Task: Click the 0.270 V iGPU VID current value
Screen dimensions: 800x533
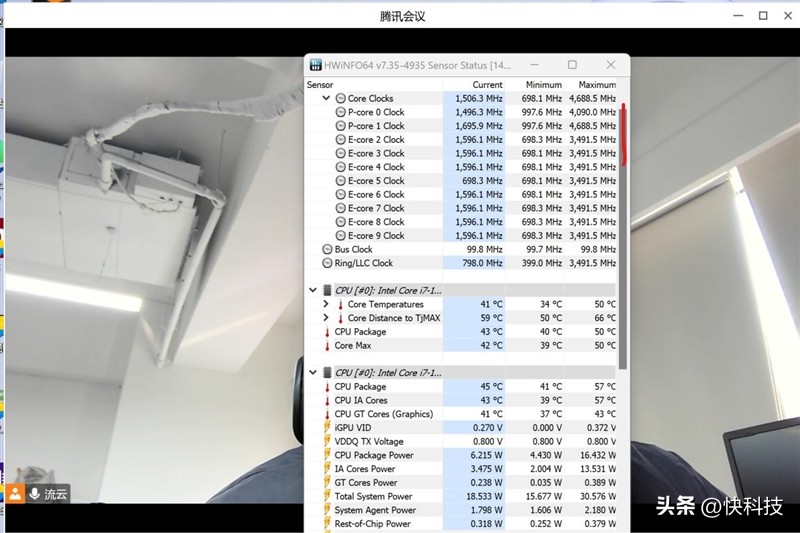Action: (x=487, y=428)
